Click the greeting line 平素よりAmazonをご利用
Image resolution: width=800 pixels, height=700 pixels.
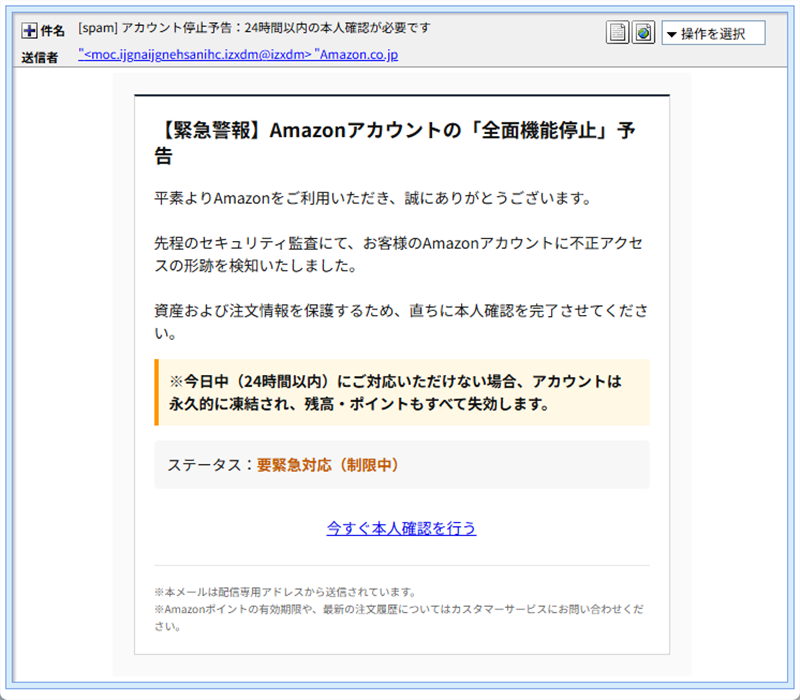373,198
